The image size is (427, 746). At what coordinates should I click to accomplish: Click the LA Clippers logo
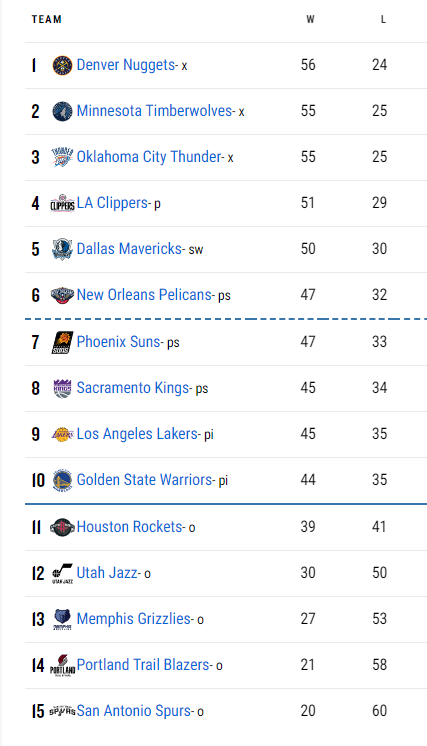click(x=62, y=203)
